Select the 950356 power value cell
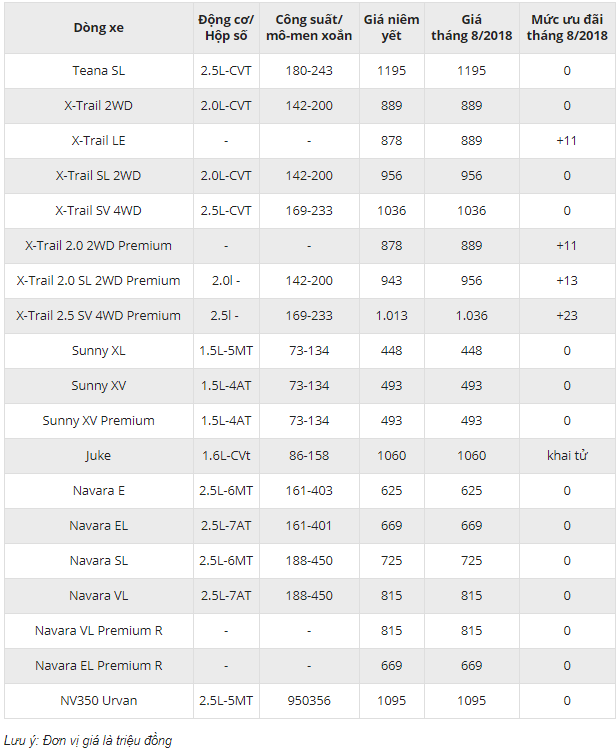Screen dimensions: 616x754 click(309, 701)
